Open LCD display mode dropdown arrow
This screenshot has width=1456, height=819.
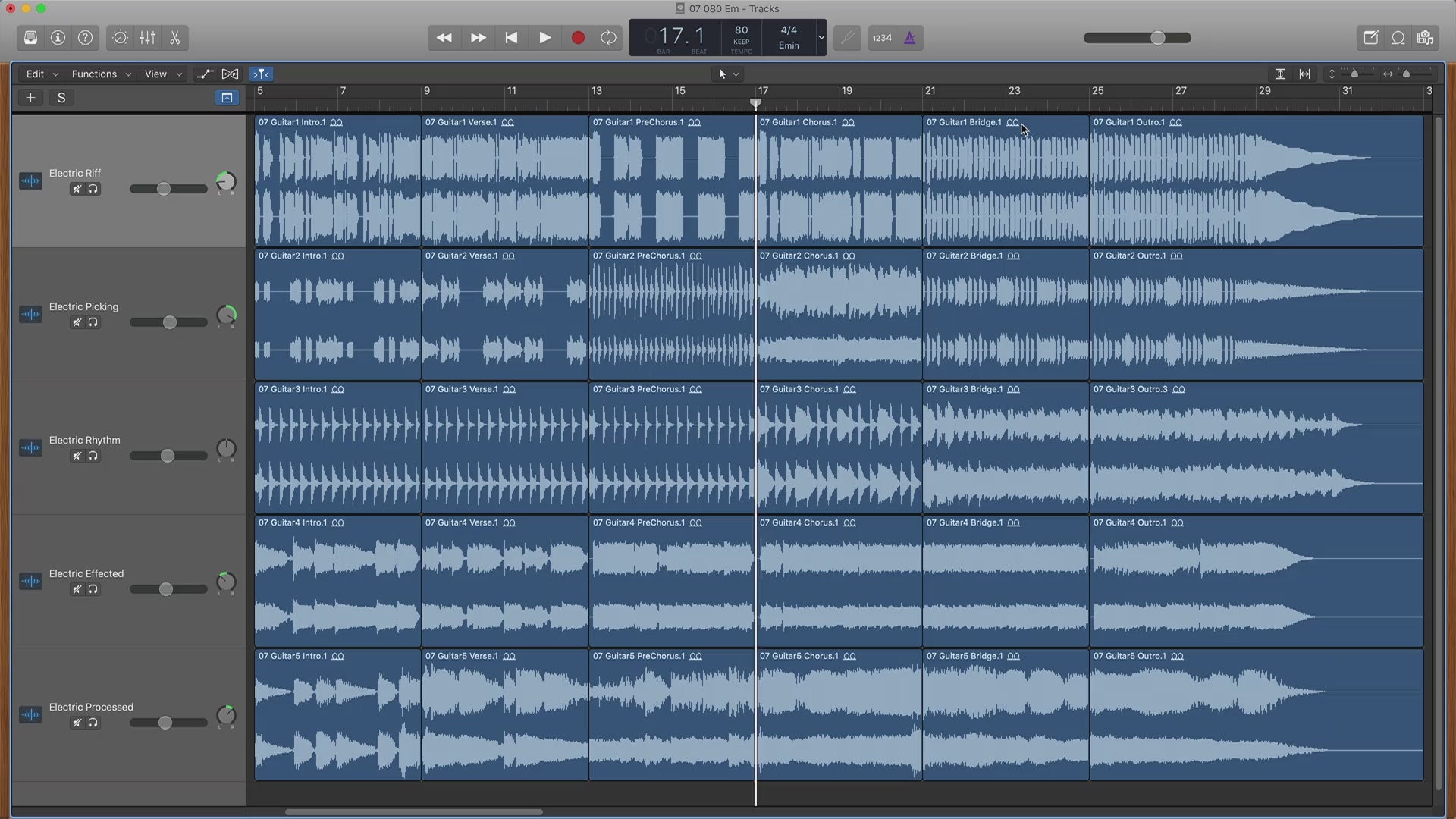pos(821,37)
